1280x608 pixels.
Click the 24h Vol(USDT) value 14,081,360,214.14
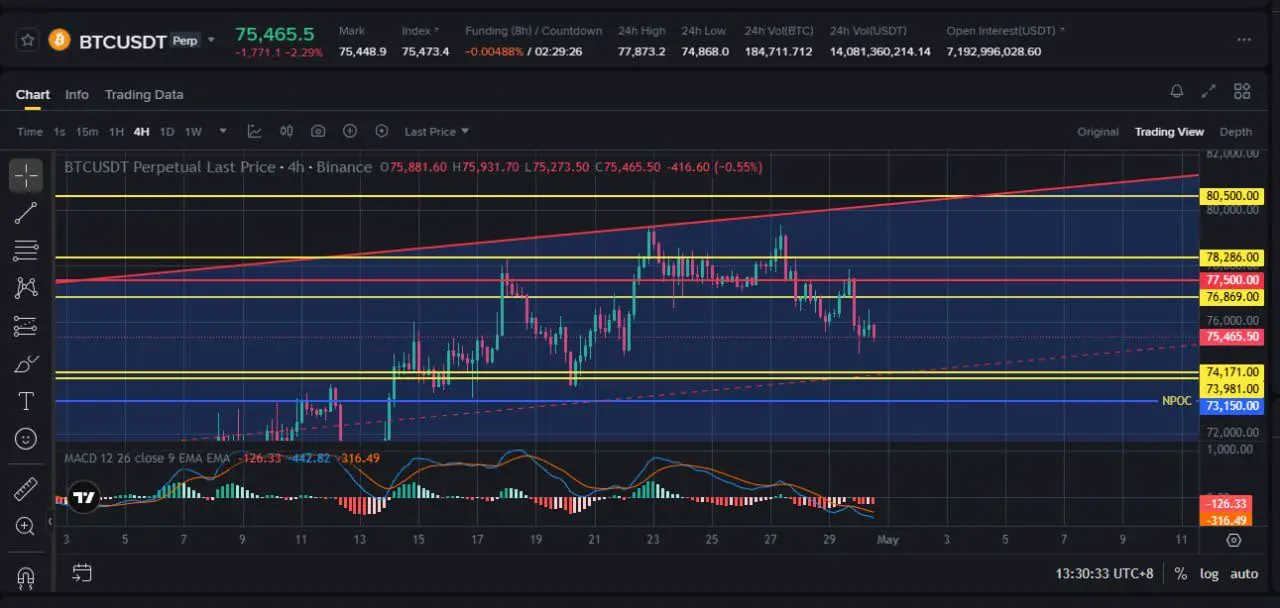(x=880, y=51)
